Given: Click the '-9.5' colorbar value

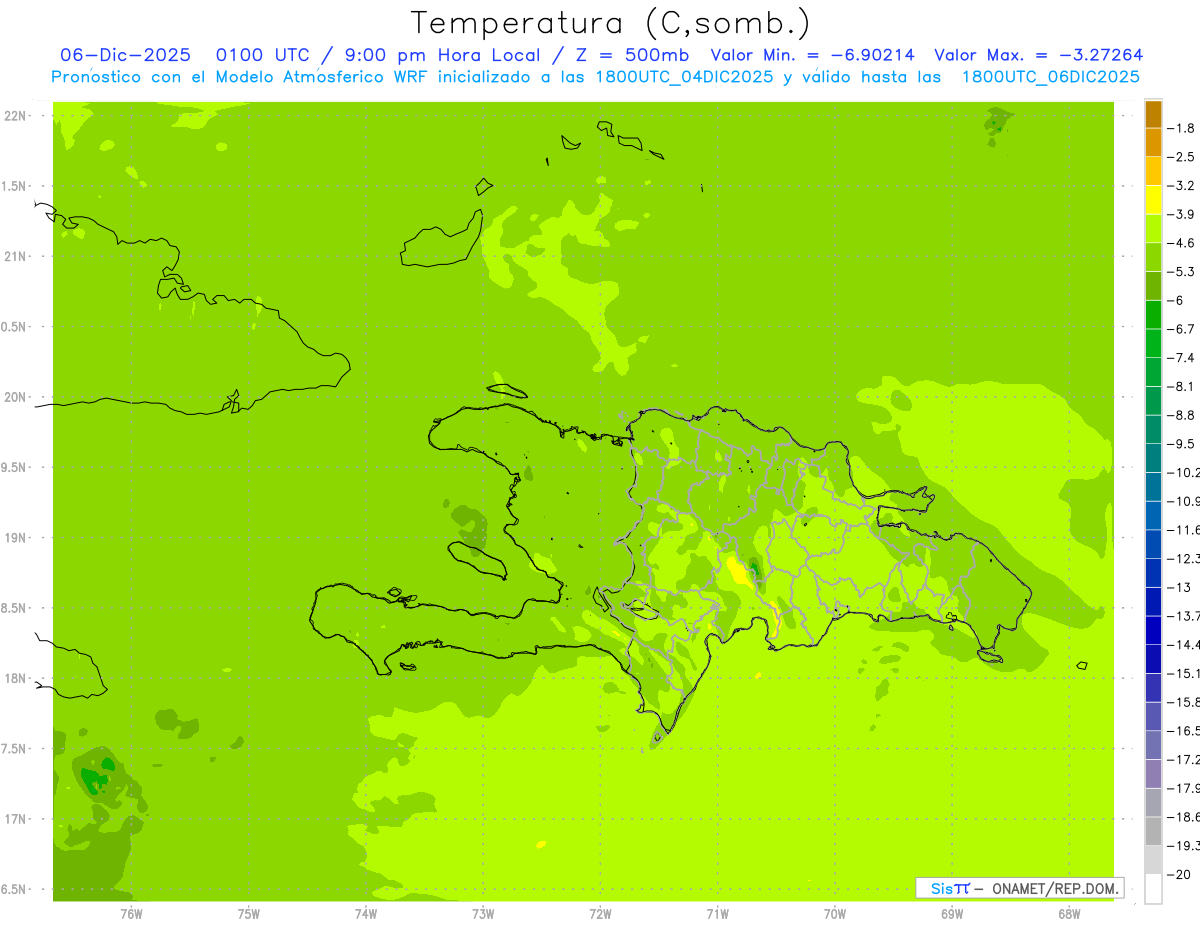Looking at the screenshot, I should (x=1182, y=444).
